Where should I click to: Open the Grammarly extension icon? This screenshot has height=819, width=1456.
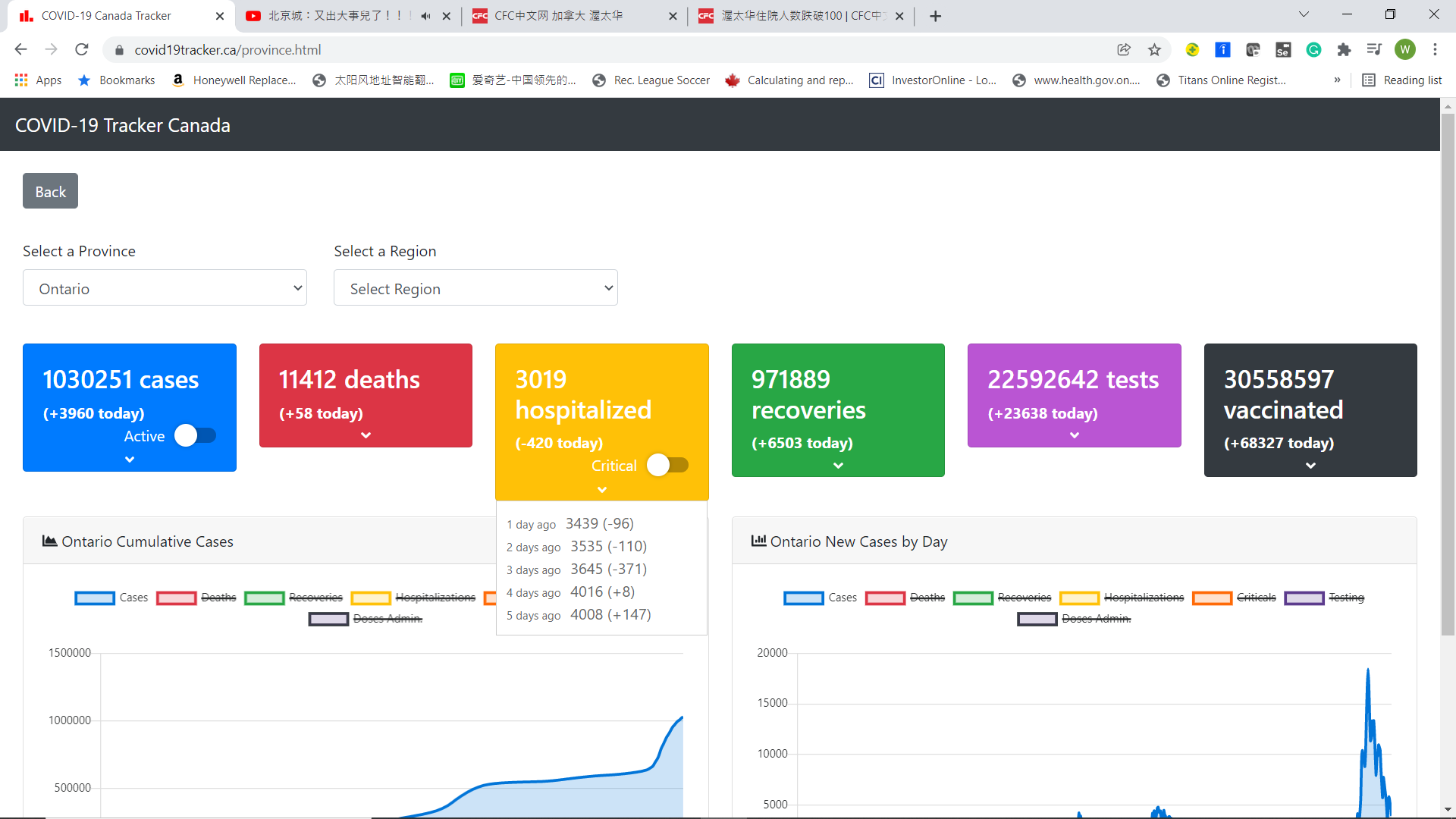(1313, 50)
